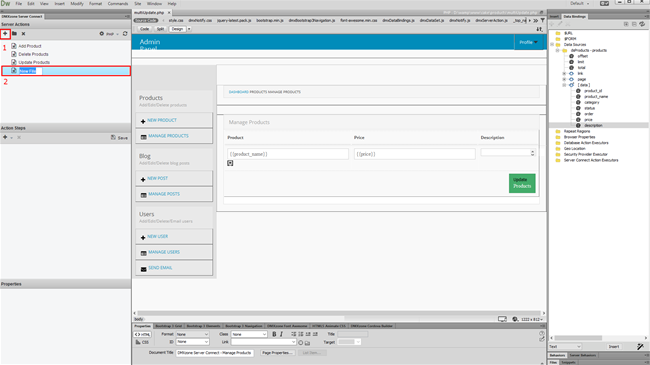Add a new server action with plus icon
This screenshot has height=365, width=650.
click(x=5, y=34)
